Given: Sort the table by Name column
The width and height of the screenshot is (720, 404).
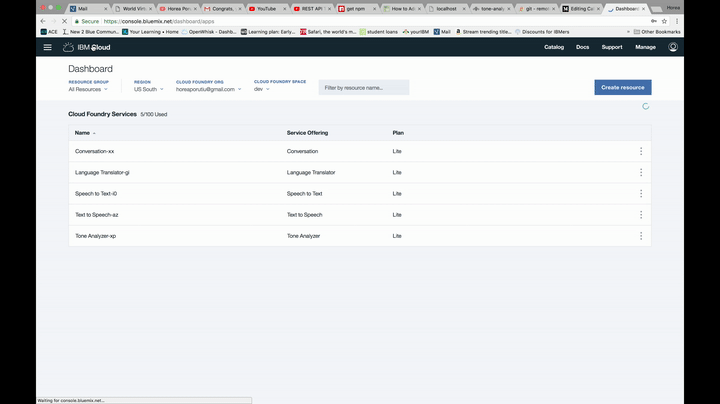Looking at the screenshot, I should 85,133.
